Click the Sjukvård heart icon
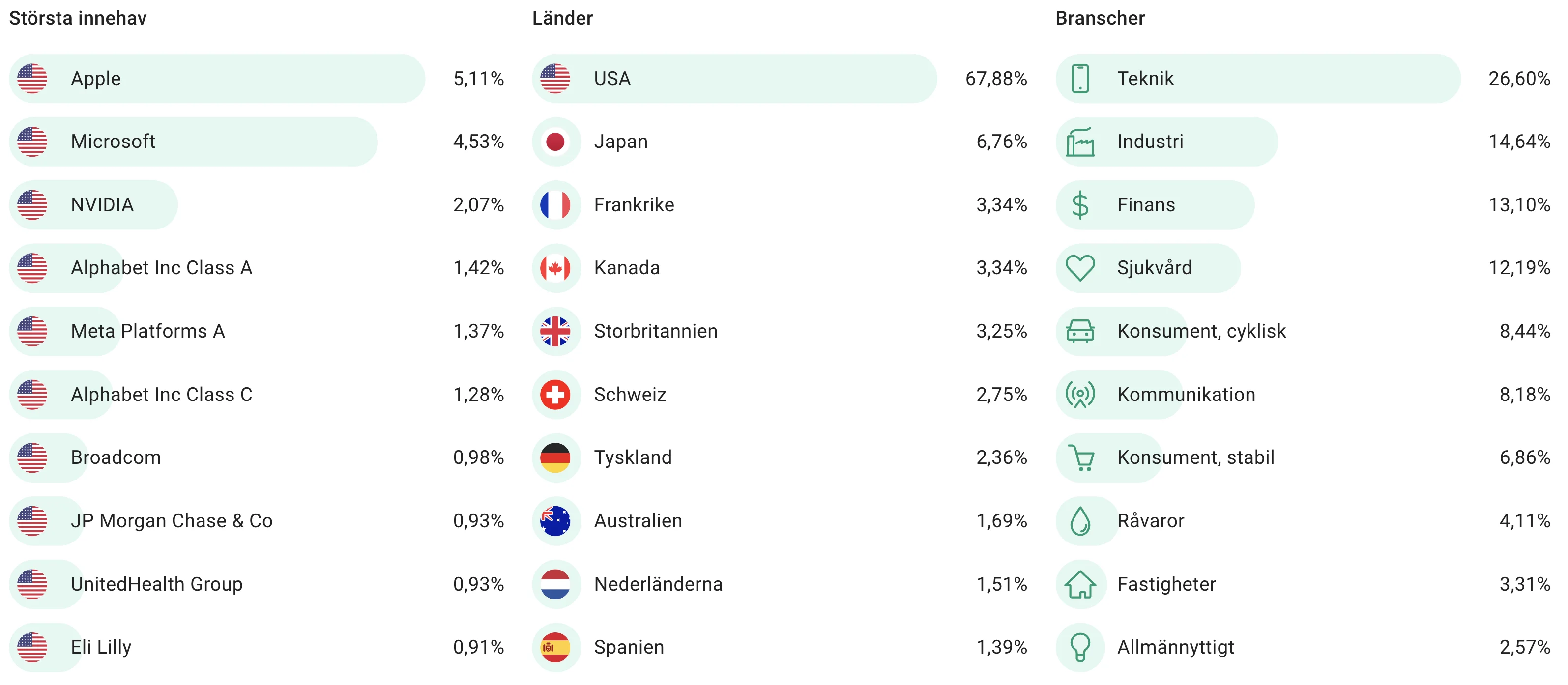The image size is (1568, 685). (1080, 268)
